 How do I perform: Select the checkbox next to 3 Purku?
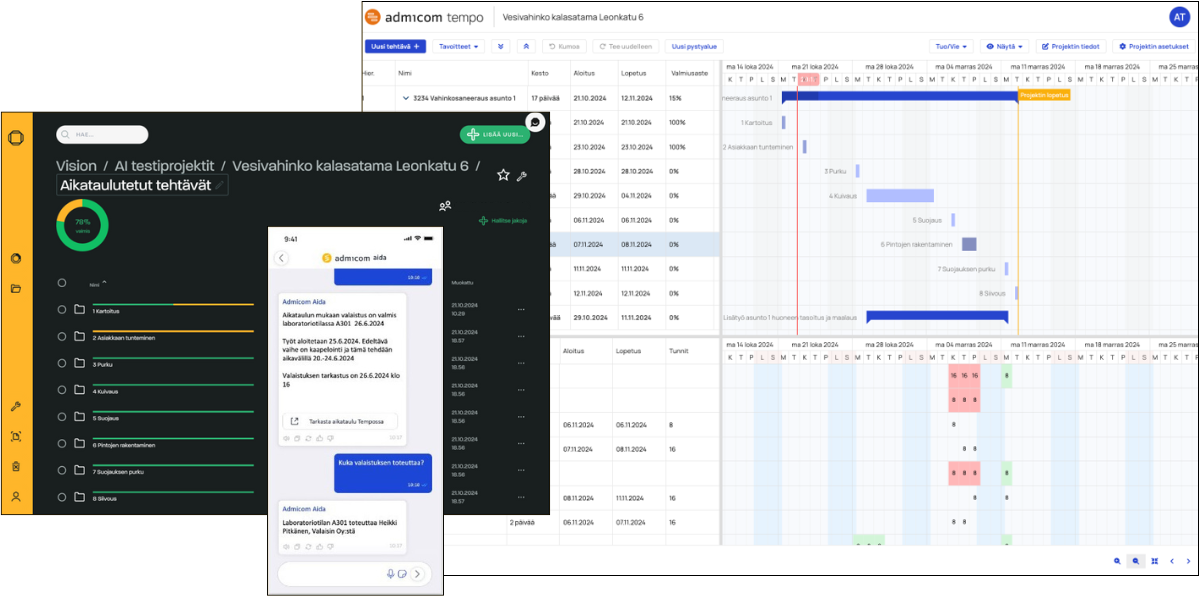[x=62, y=364]
